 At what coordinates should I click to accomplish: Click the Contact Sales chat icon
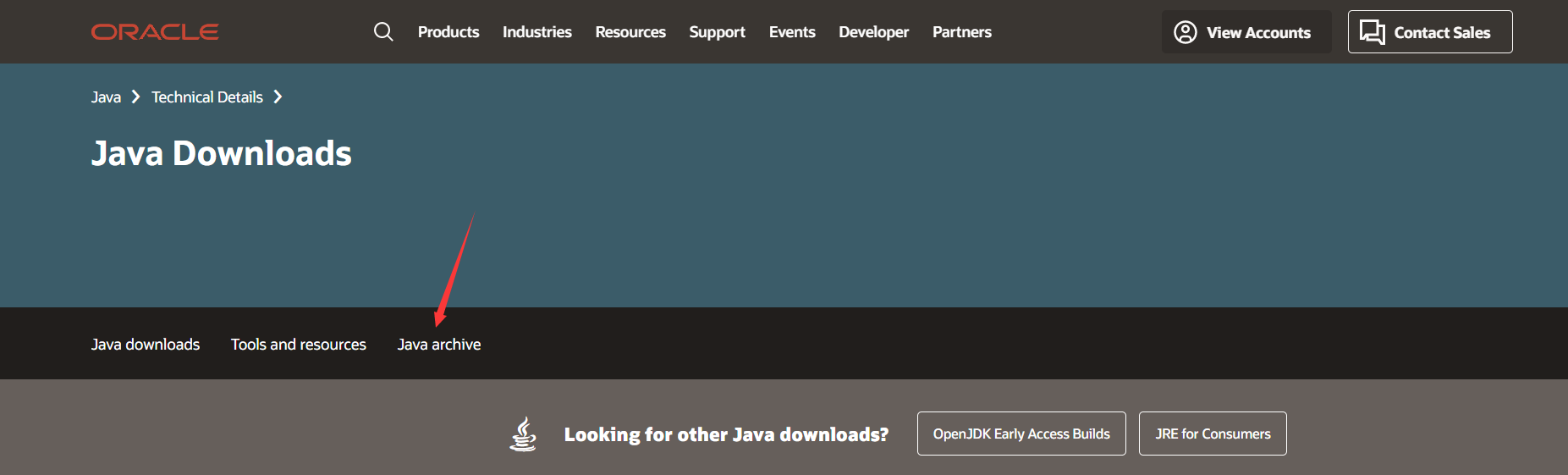pyautogui.click(x=1372, y=32)
